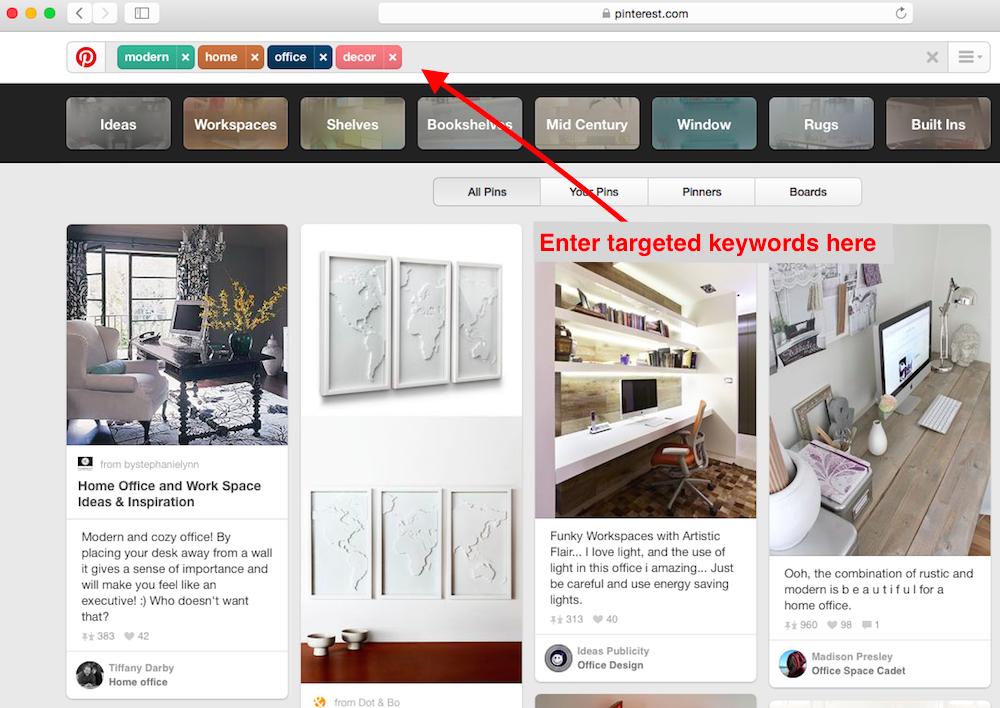Remove the 'decor' keyword tag

coord(393,57)
